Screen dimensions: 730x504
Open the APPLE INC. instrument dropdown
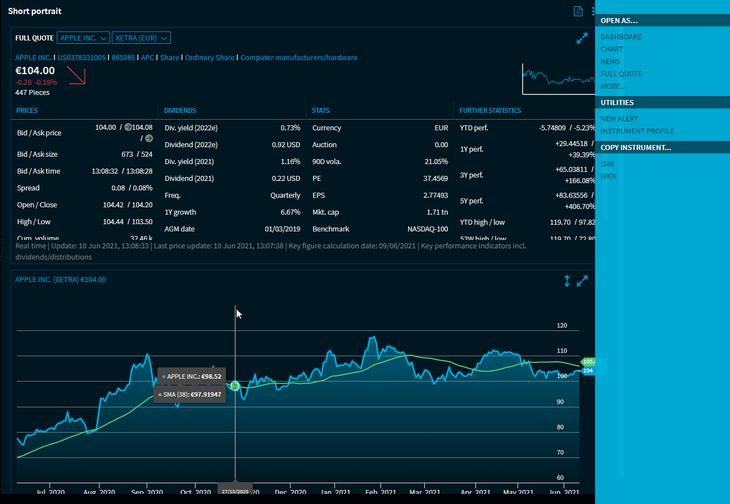tap(83, 38)
